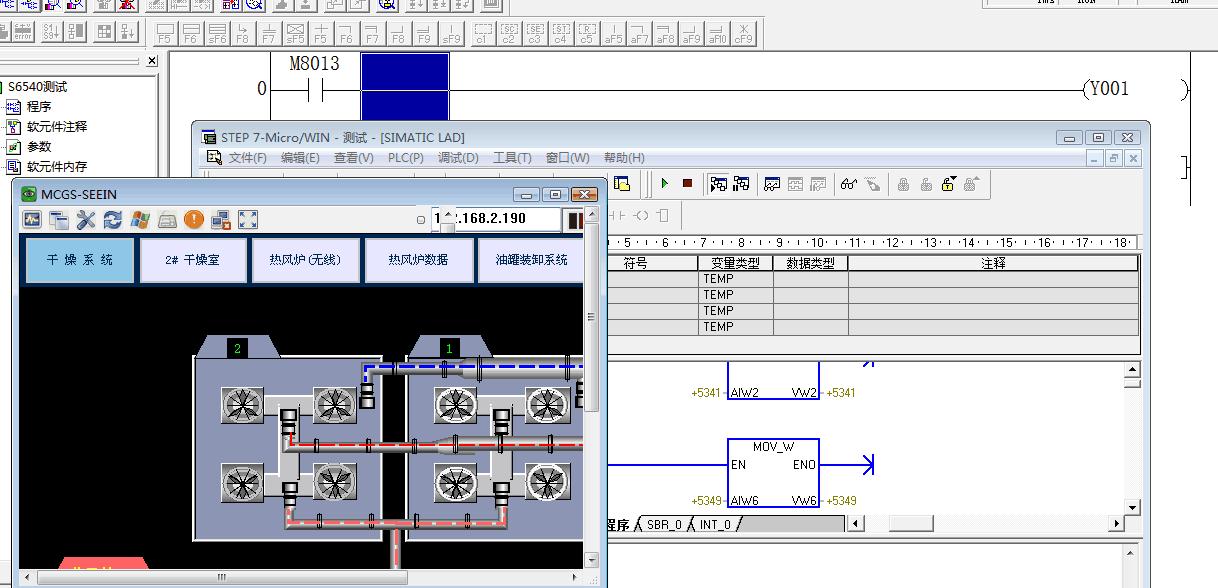Viewport: 1218px width, 588px height.
Task: Click the refresh arrows icon in MCGS toolbar
Action: (113, 220)
